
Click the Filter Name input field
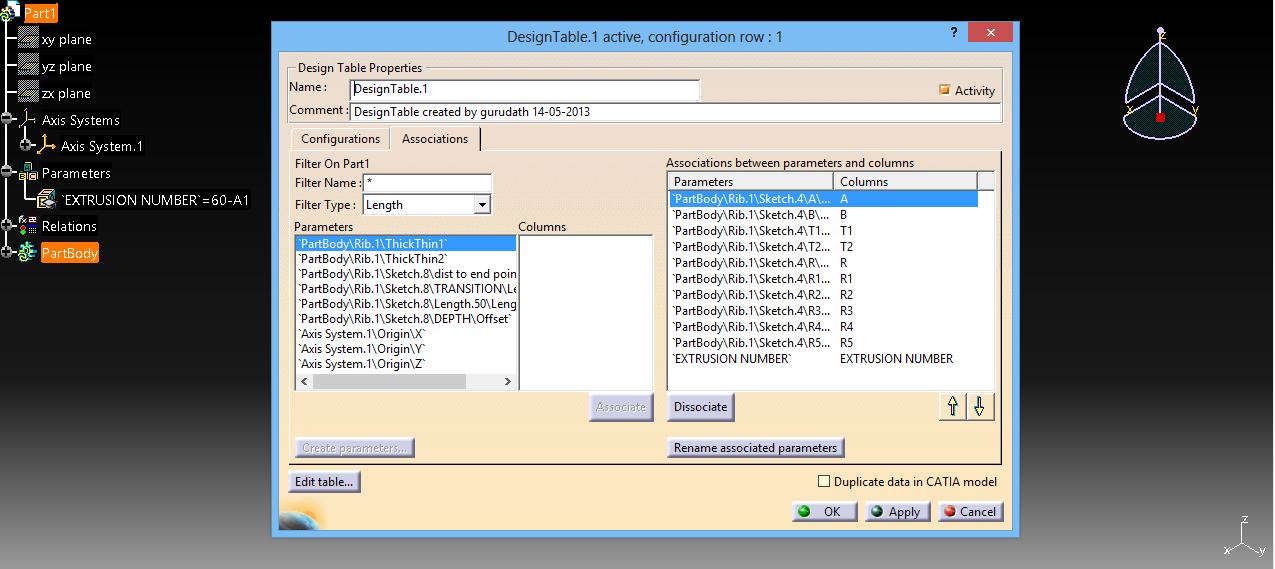coord(428,183)
